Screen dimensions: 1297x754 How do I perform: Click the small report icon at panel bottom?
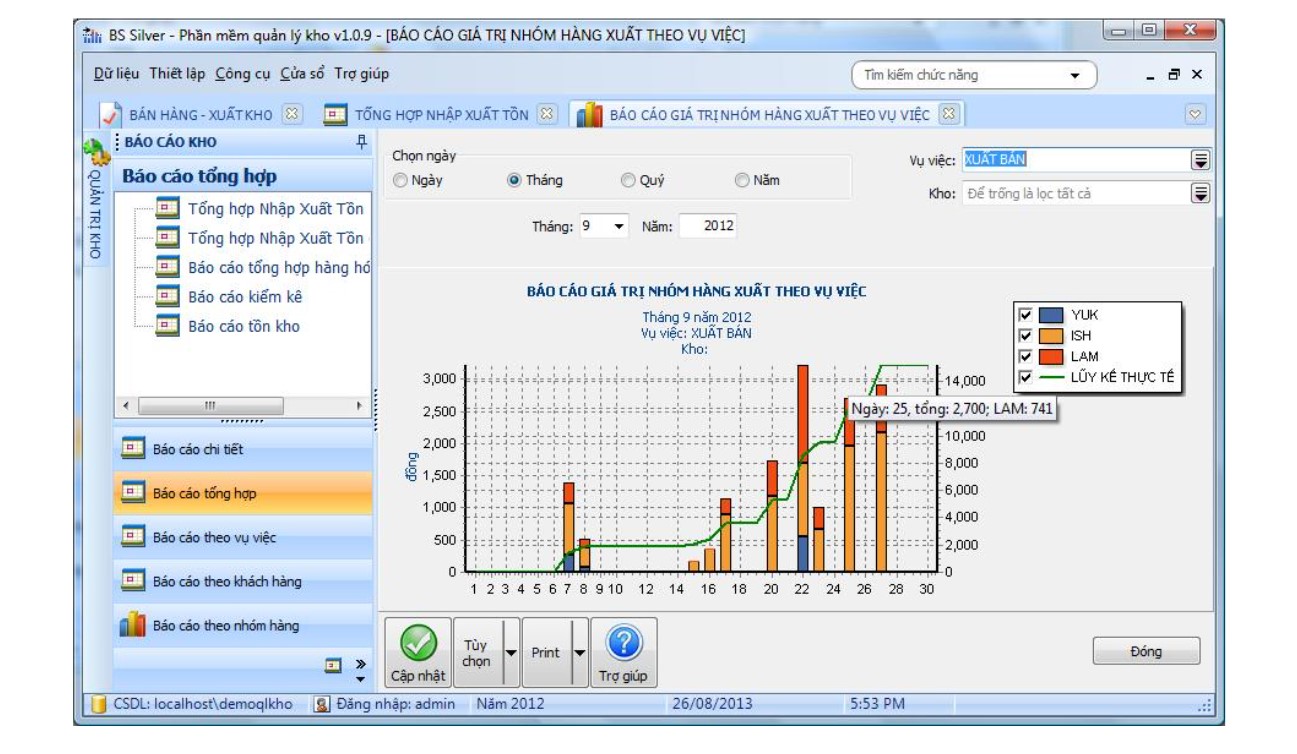tap(334, 664)
